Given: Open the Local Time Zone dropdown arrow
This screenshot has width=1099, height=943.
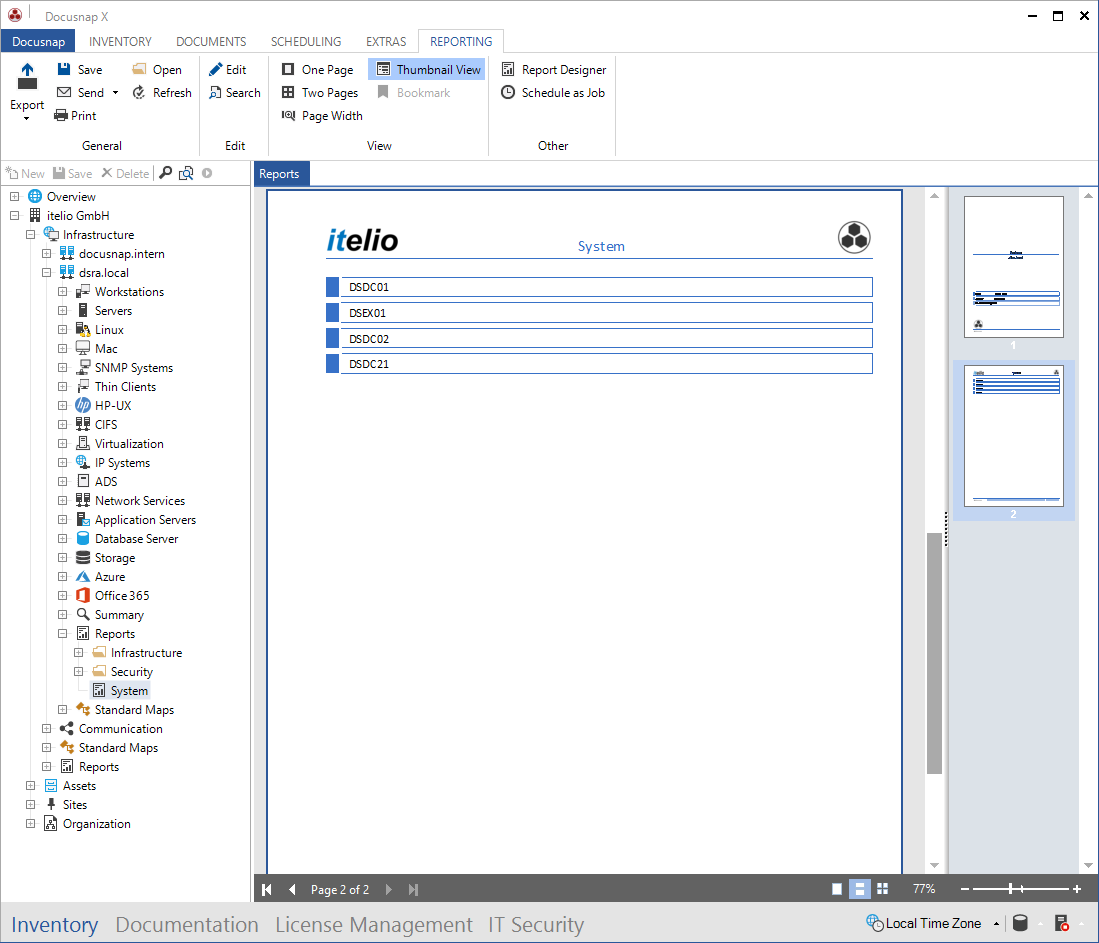Looking at the screenshot, I should 996,924.
